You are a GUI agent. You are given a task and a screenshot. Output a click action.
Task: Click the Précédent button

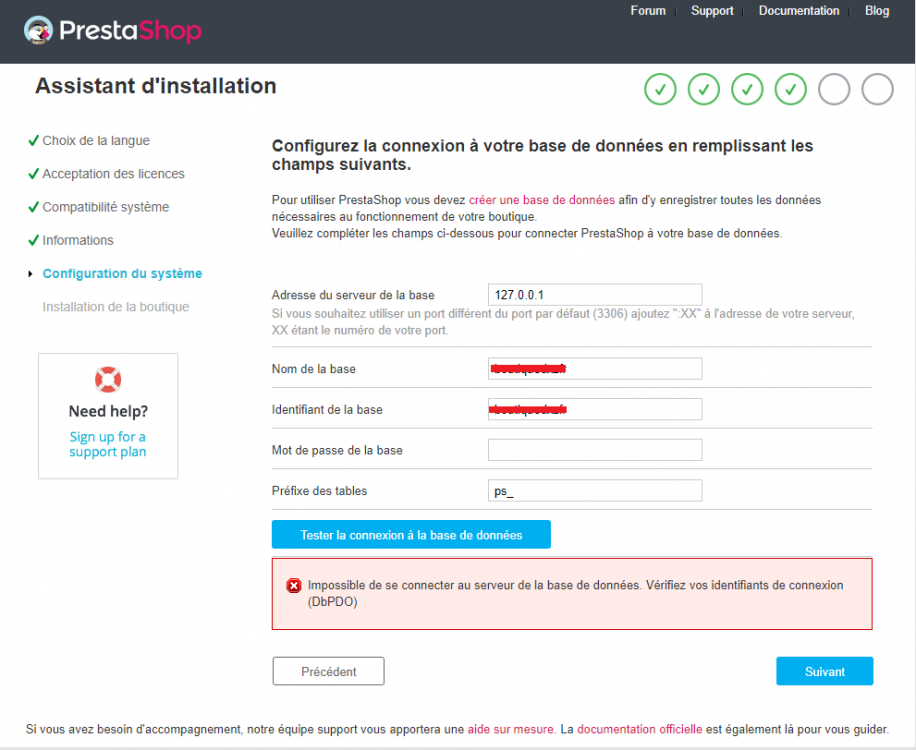coord(328,671)
